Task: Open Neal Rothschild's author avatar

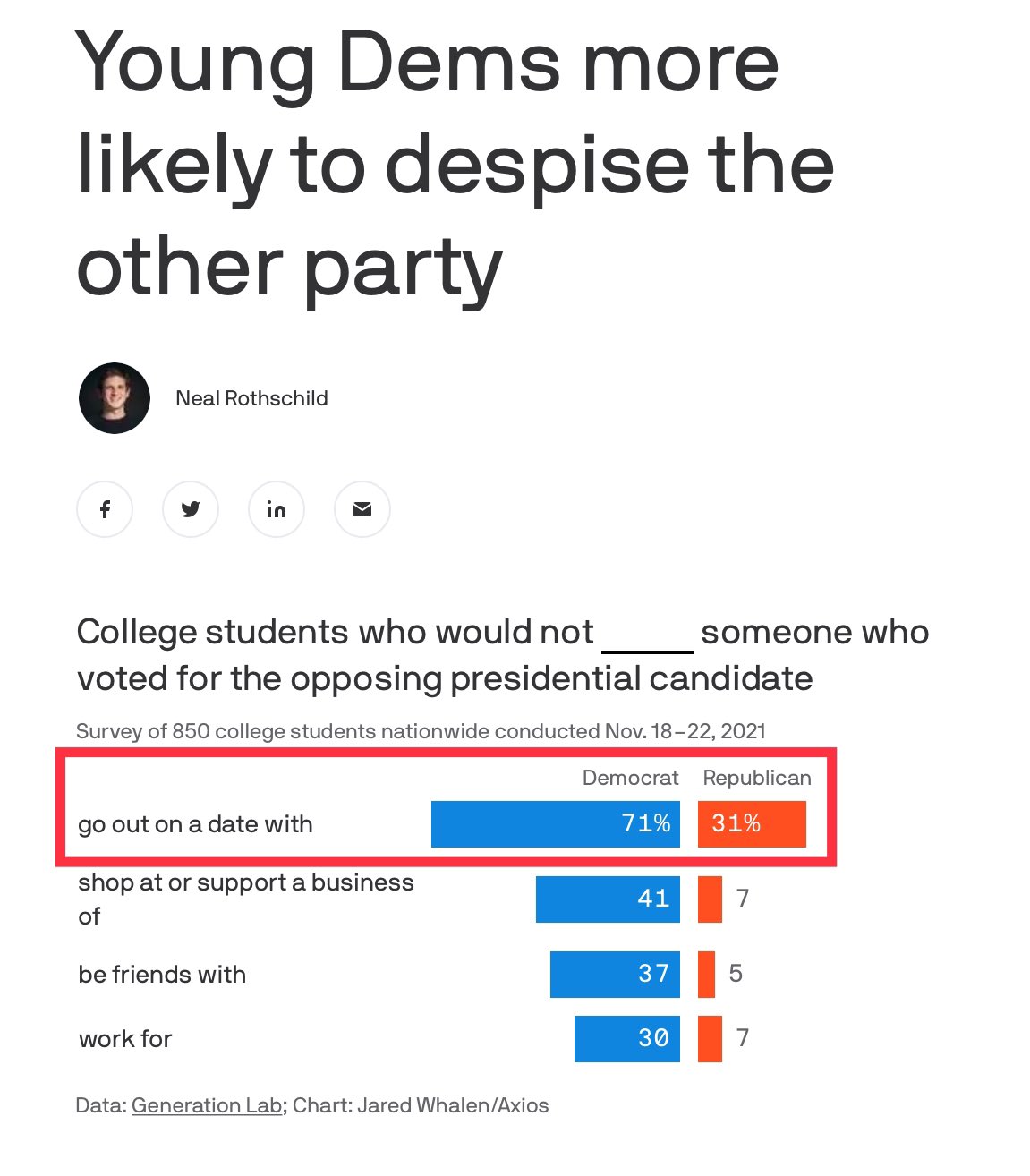Action: (115, 398)
